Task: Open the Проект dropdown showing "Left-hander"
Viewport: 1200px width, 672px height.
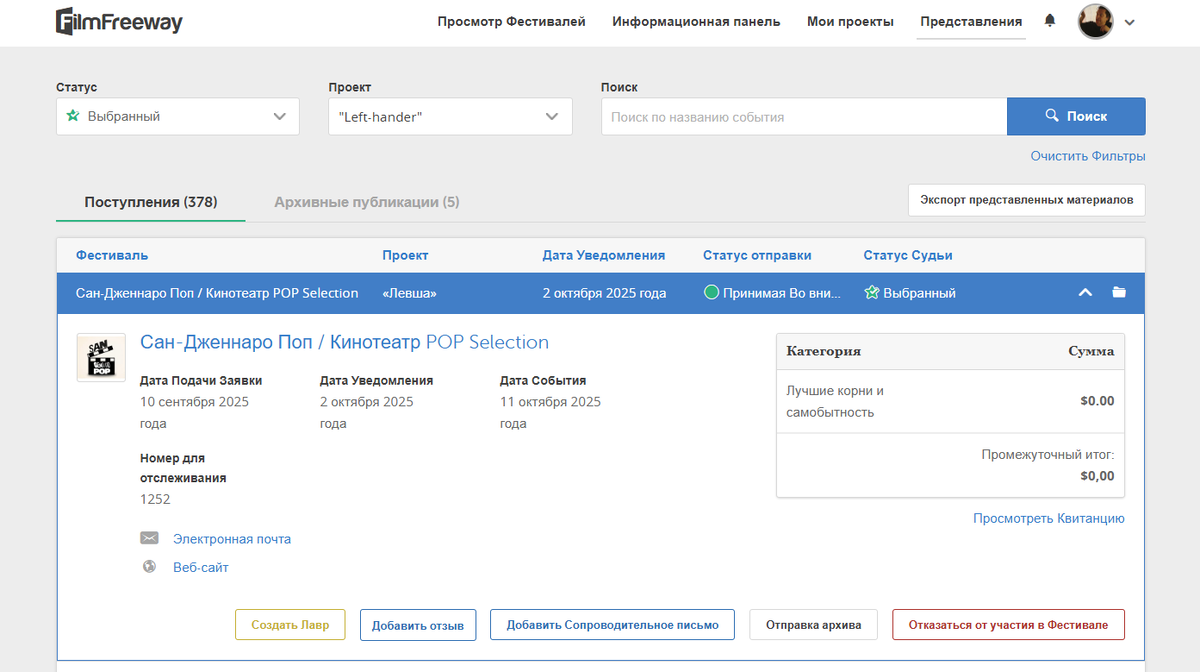Action: point(451,116)
